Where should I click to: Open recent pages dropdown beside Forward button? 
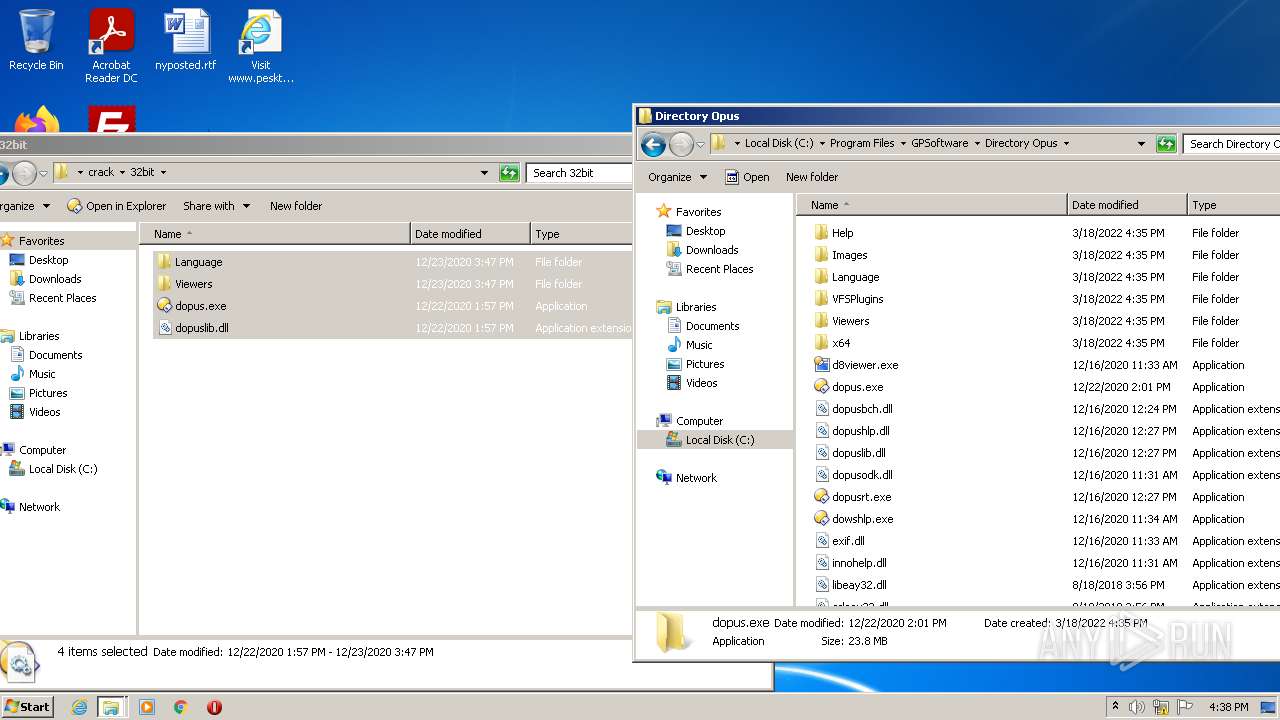(x=700, y=145)
